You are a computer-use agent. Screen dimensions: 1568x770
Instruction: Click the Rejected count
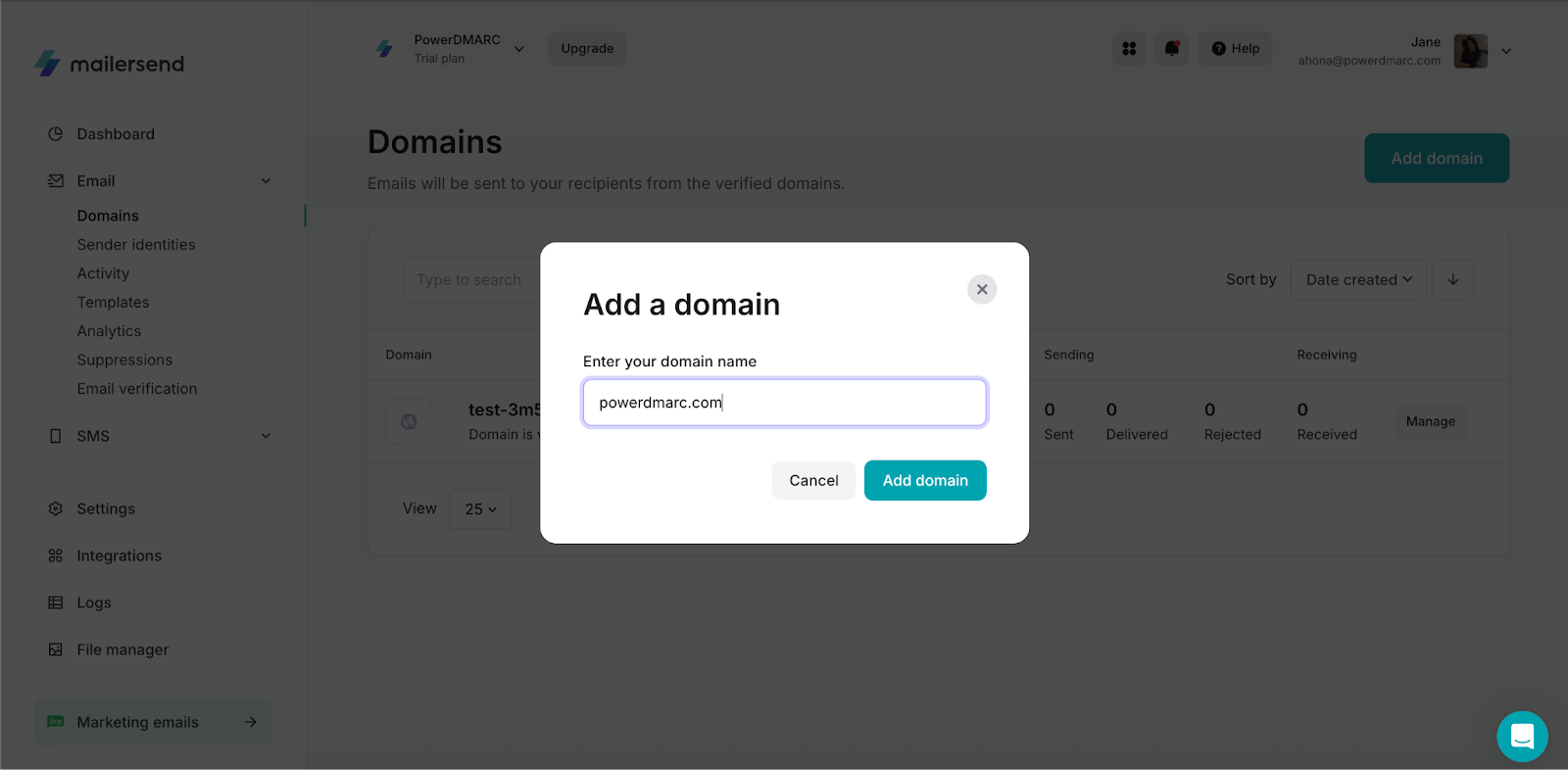tap(1209, 409)
